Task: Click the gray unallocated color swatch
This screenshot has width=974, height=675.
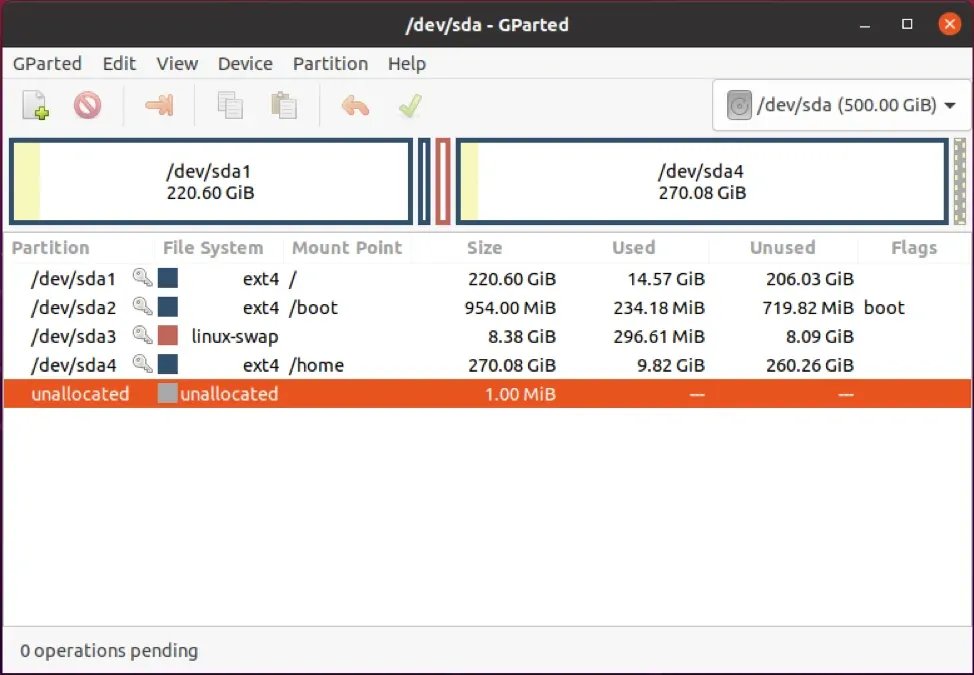Action: (168, 393)
